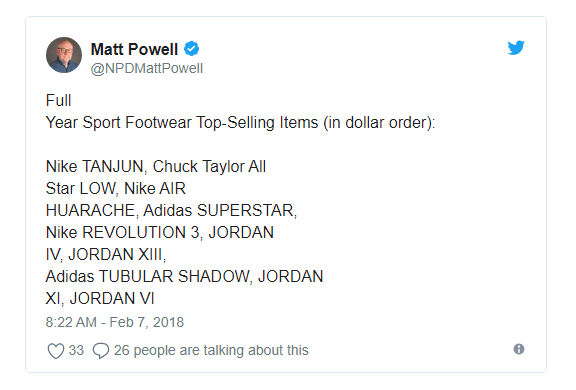Viewport: 576px width, 390px height.
Task: Click the blue verified badge
Action: (191, 49)
